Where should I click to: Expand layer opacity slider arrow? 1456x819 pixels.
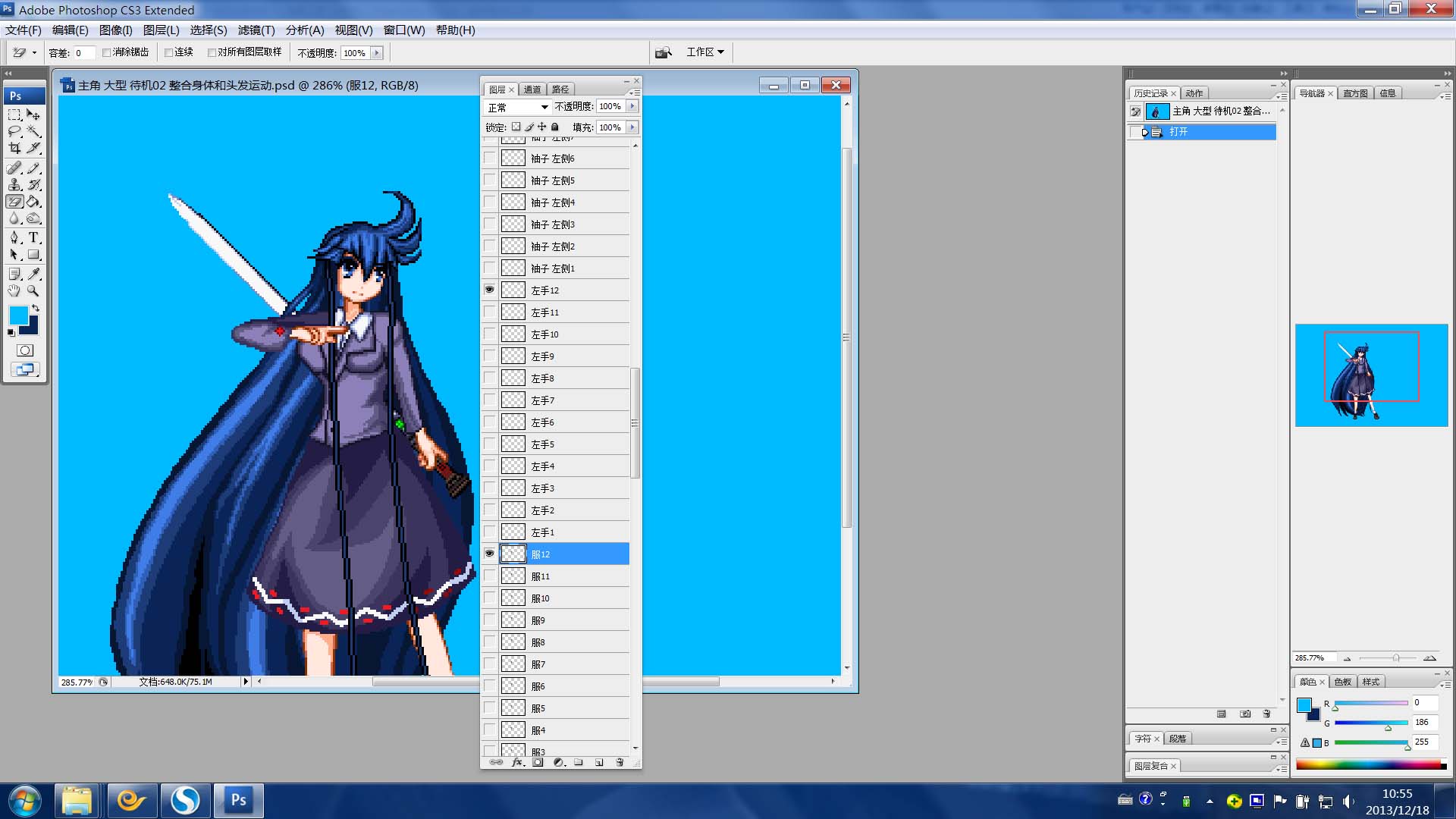632,106
